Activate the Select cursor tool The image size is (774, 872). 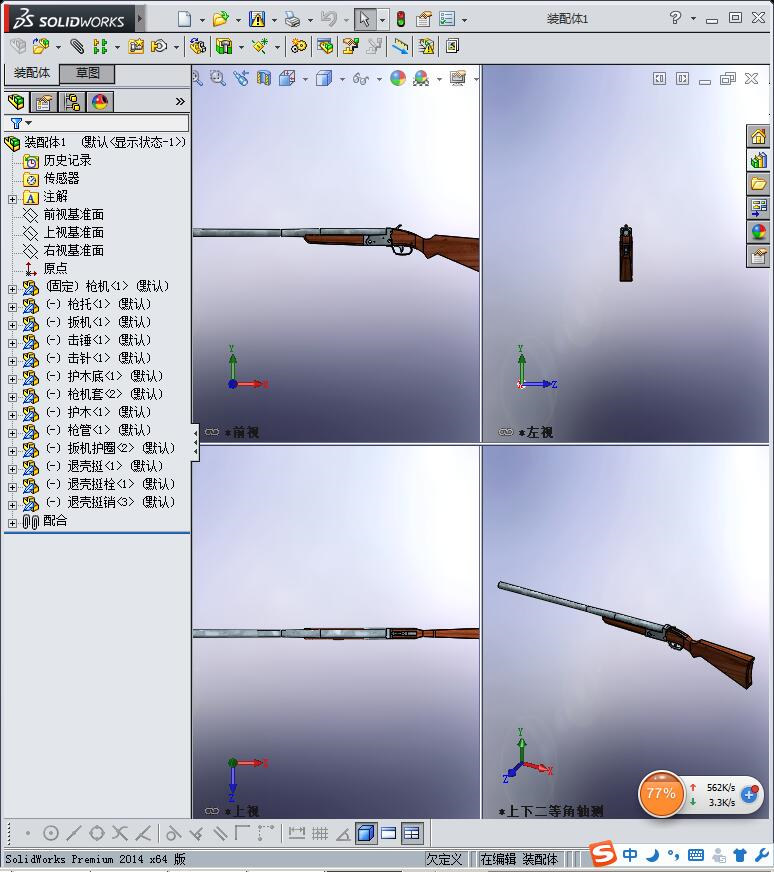click(x=365, y=19)
